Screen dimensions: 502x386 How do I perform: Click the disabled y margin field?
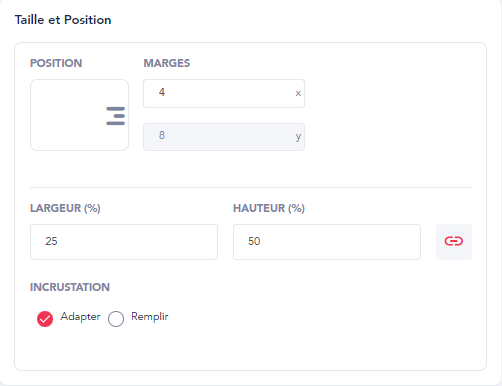tap(224, 137)
